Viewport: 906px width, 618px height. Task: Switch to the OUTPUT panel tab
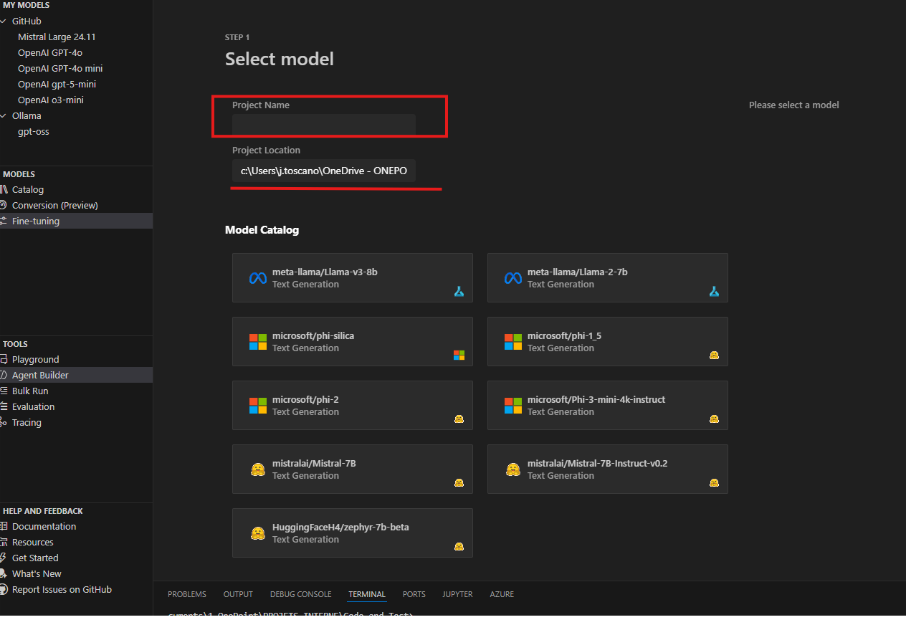238,594
